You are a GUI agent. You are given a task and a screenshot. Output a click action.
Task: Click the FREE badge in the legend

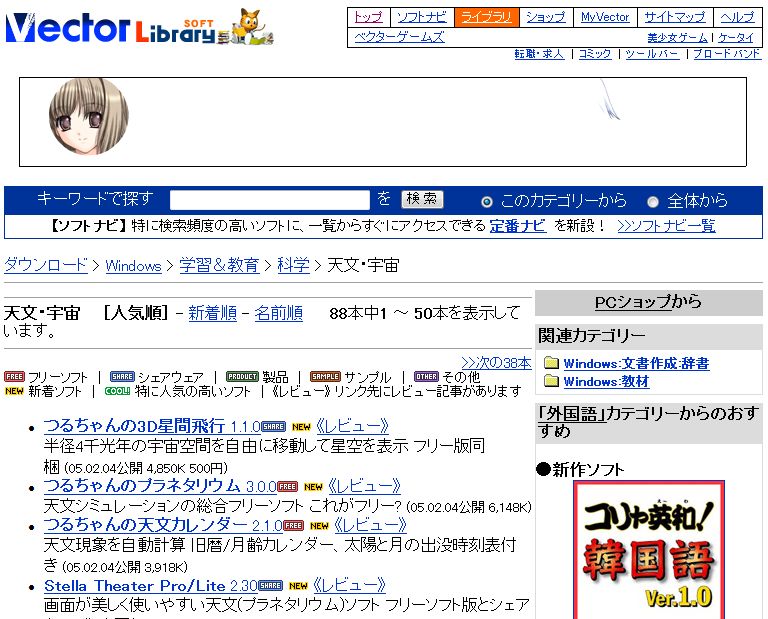coord(14,377)
